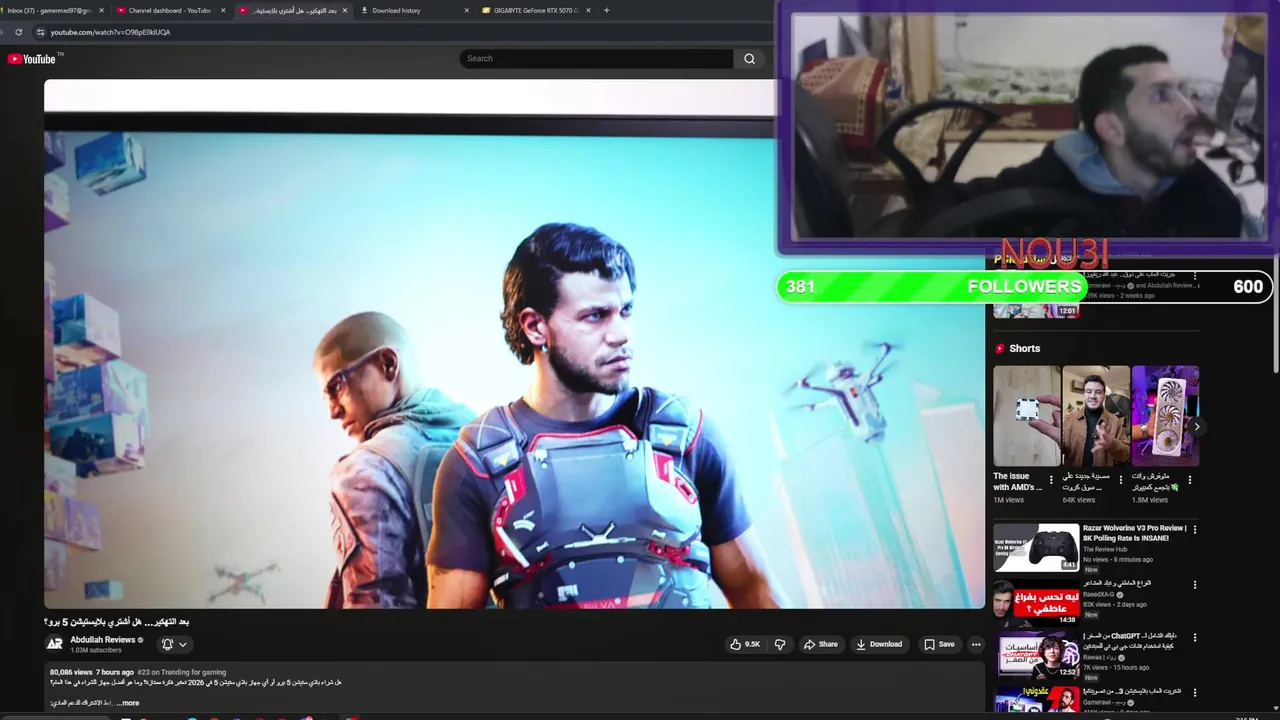Viewport: 1280px width, 720px height.
Task: Save the video to a playlist
Action: (x=939, y=644)
